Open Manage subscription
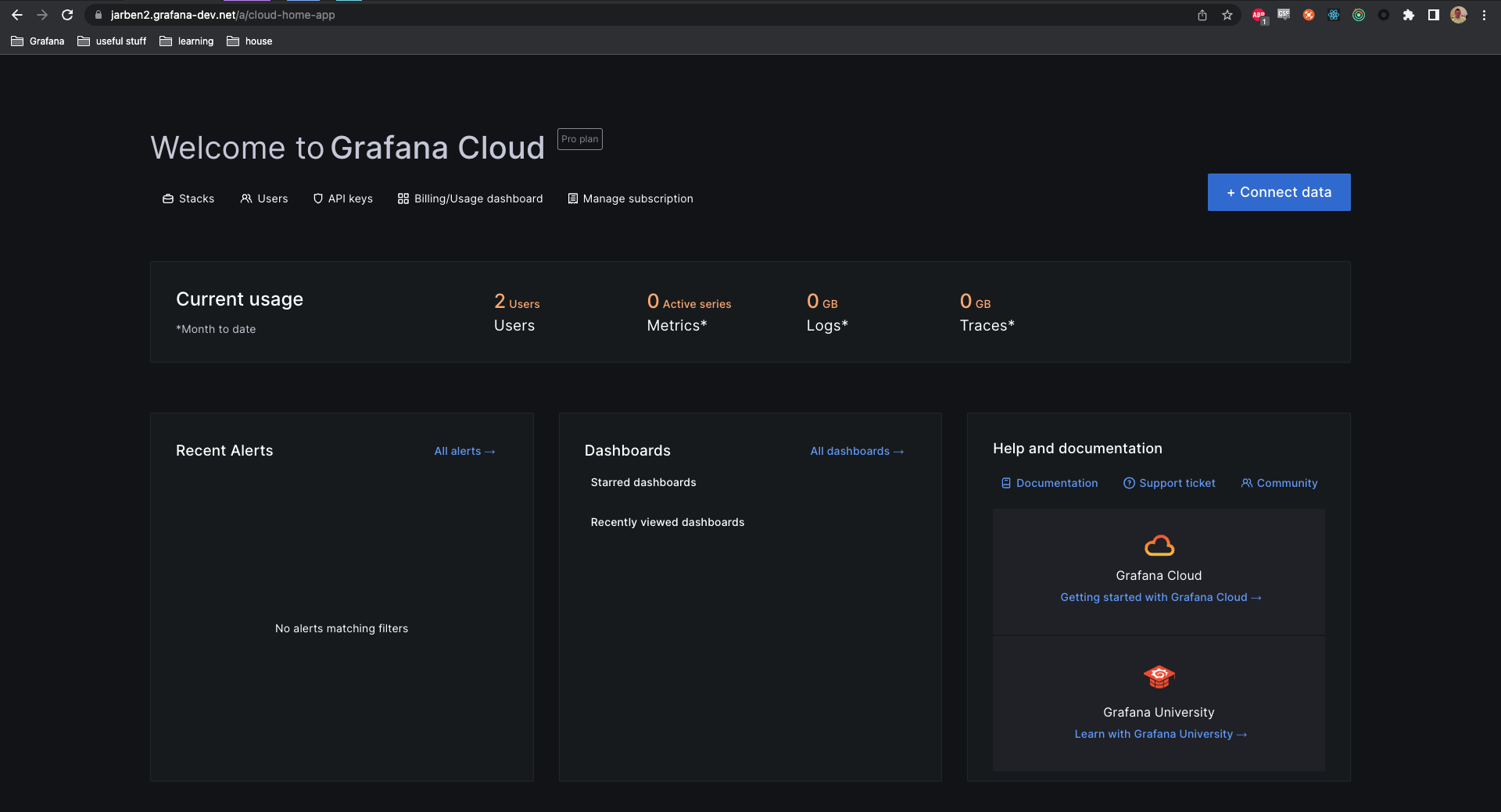This screenshot has height=812, width=1501. click(x=630, y=199)
